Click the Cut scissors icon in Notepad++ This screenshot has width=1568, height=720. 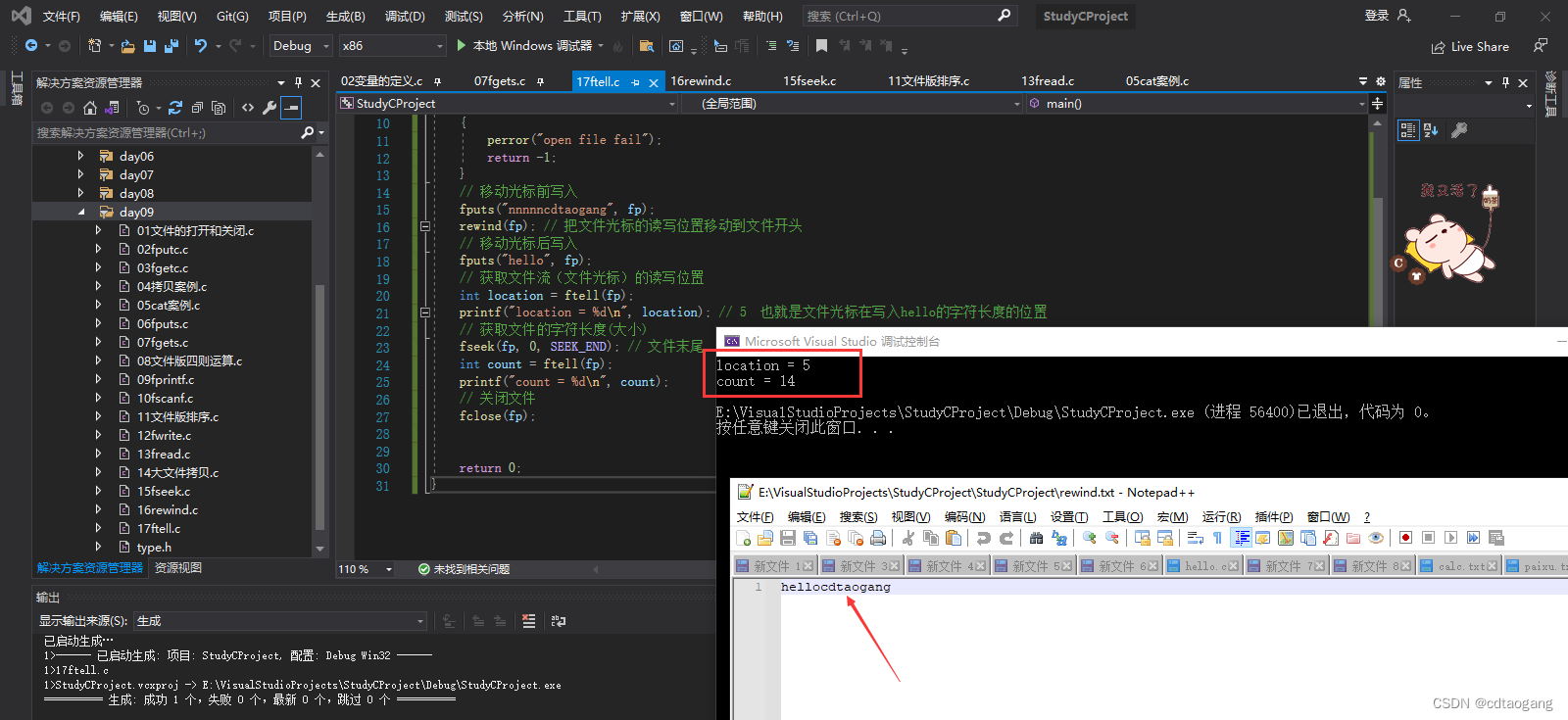pyautogui.click(x=908, y=538)
